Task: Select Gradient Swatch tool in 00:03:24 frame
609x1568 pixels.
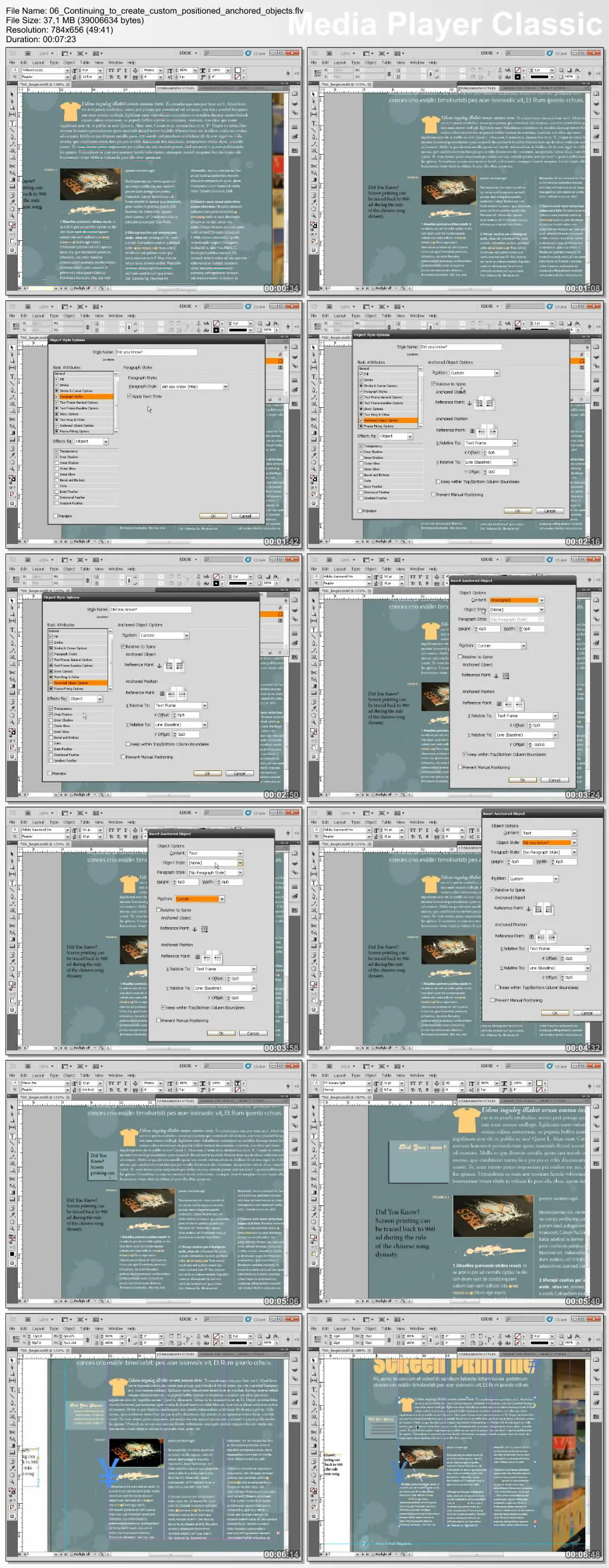Action: pos(313,687)
